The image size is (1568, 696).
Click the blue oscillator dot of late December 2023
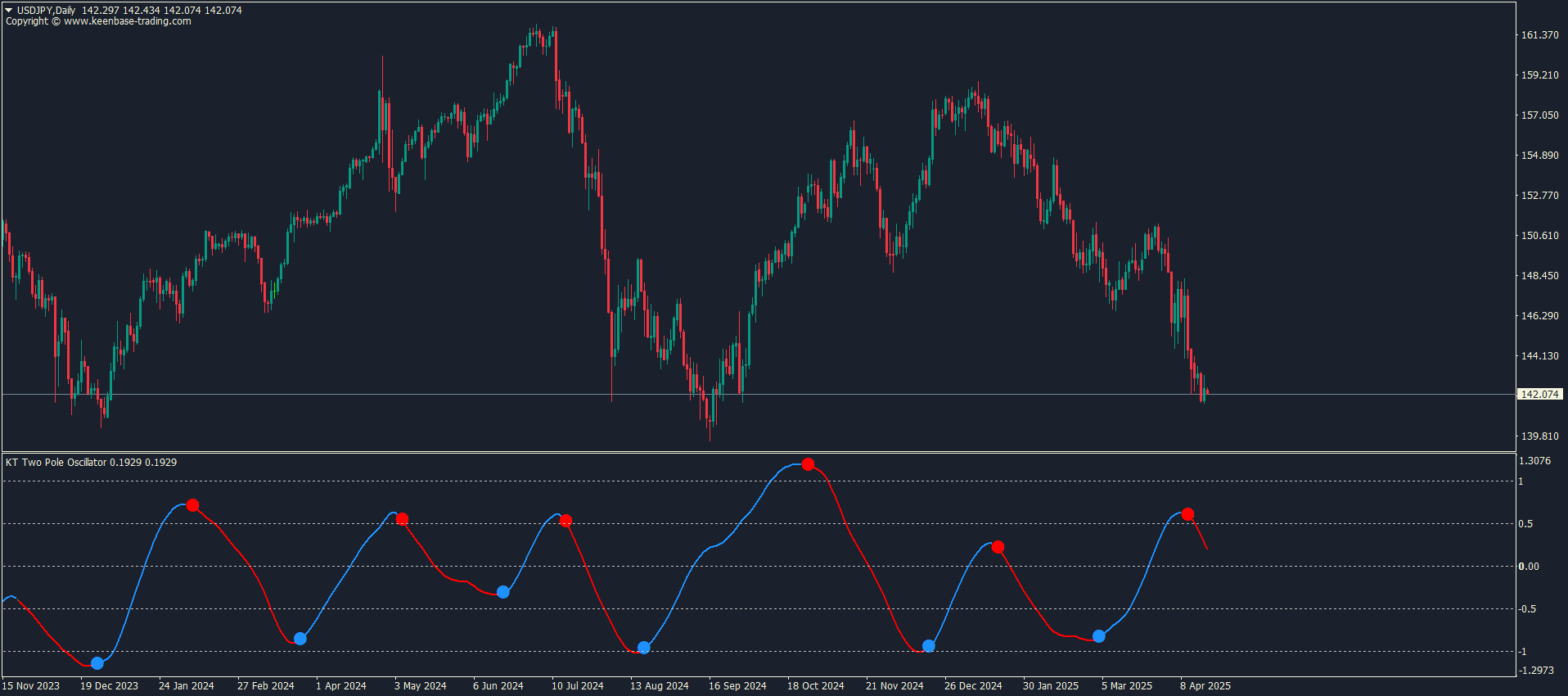click(97, 663)
